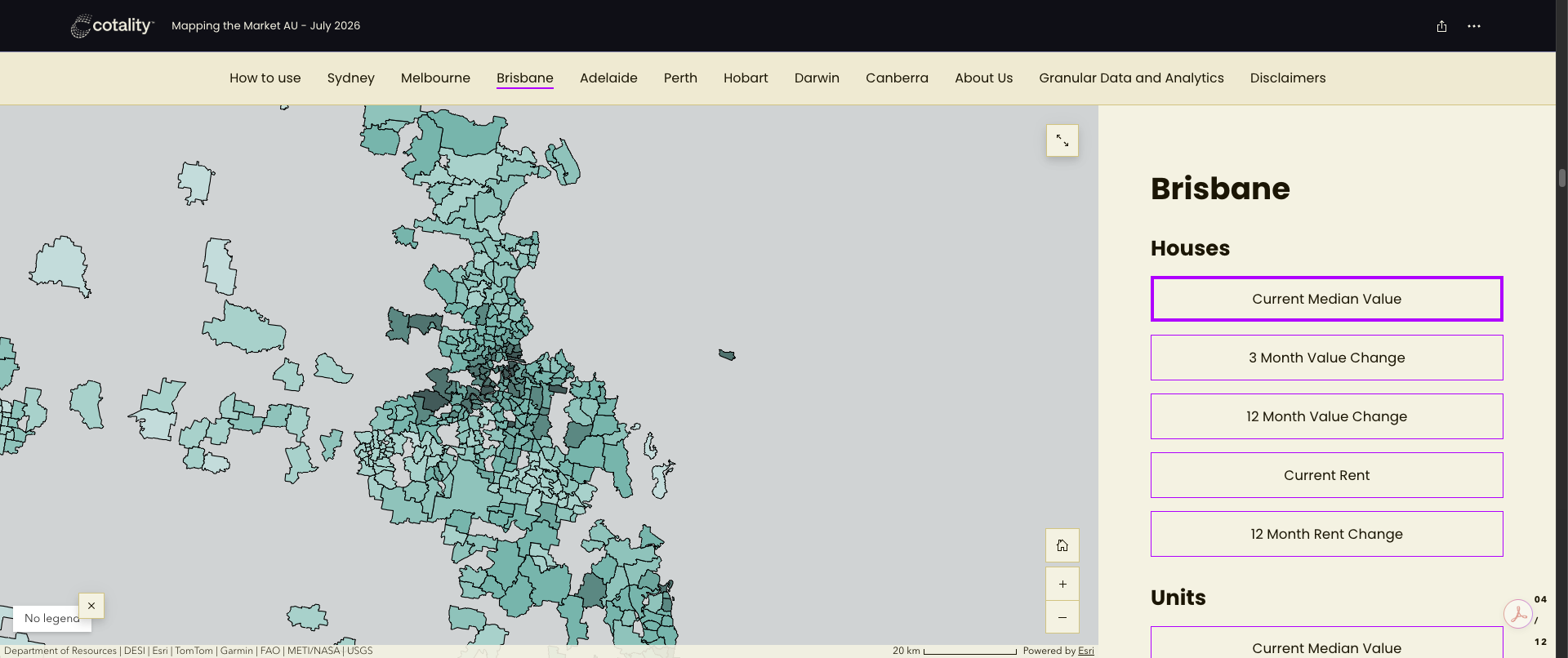Switch to the Melbourne tab
The image size is (1568, 658).
(435, 78)
